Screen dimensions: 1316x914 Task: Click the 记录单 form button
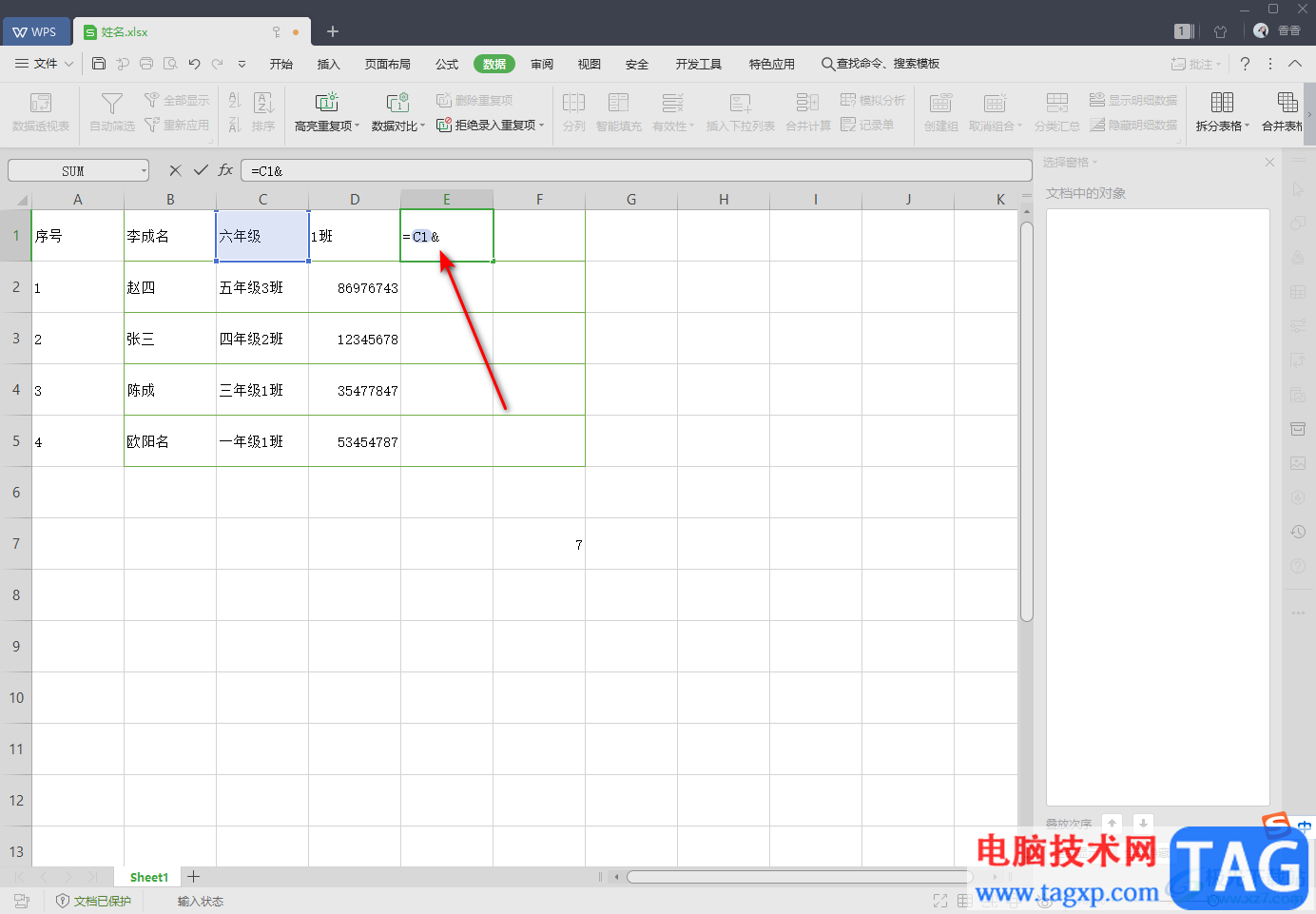(867, 125)
